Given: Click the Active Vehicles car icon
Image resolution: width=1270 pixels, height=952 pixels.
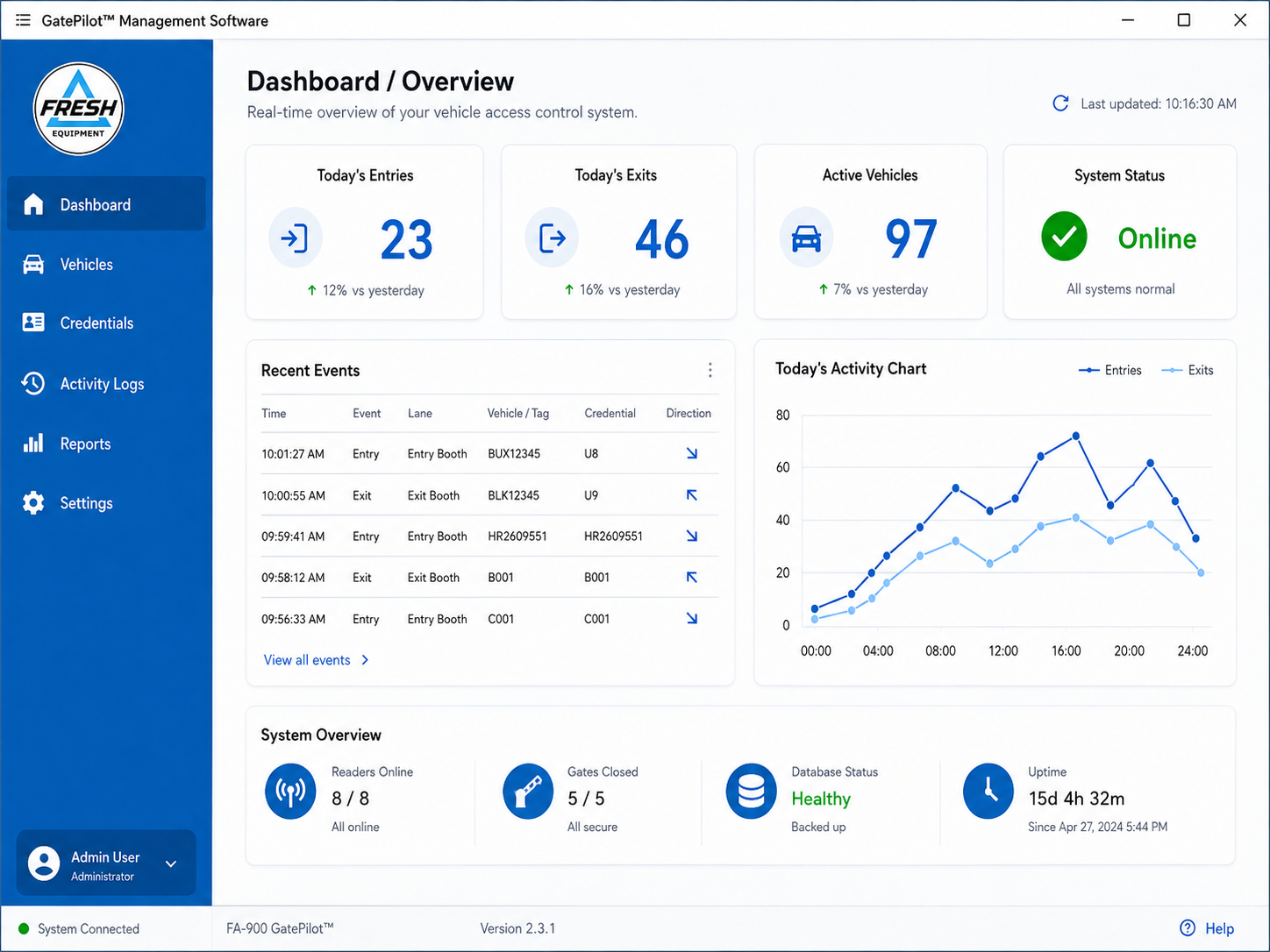Looking at the screenshot, I should point(806,238).
